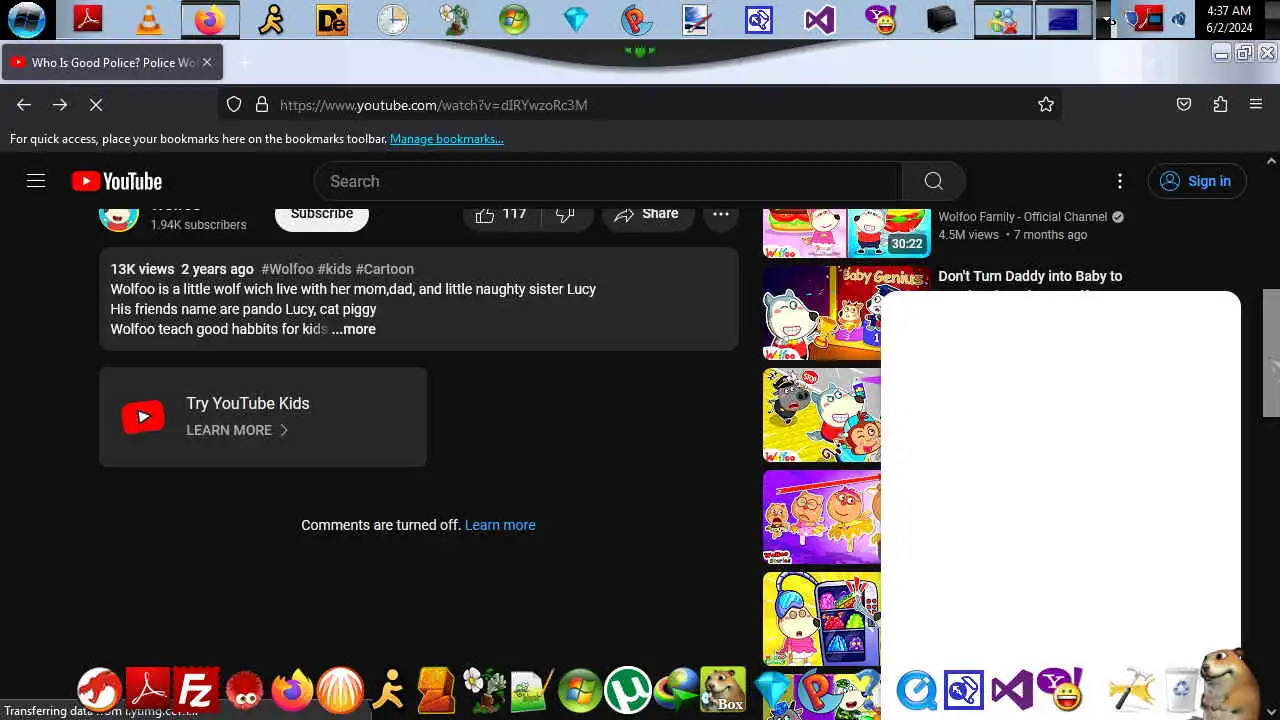
Task: Open Firefox extensions puzzle icon
Action: pyautogui.click(x=1220, y=105)
